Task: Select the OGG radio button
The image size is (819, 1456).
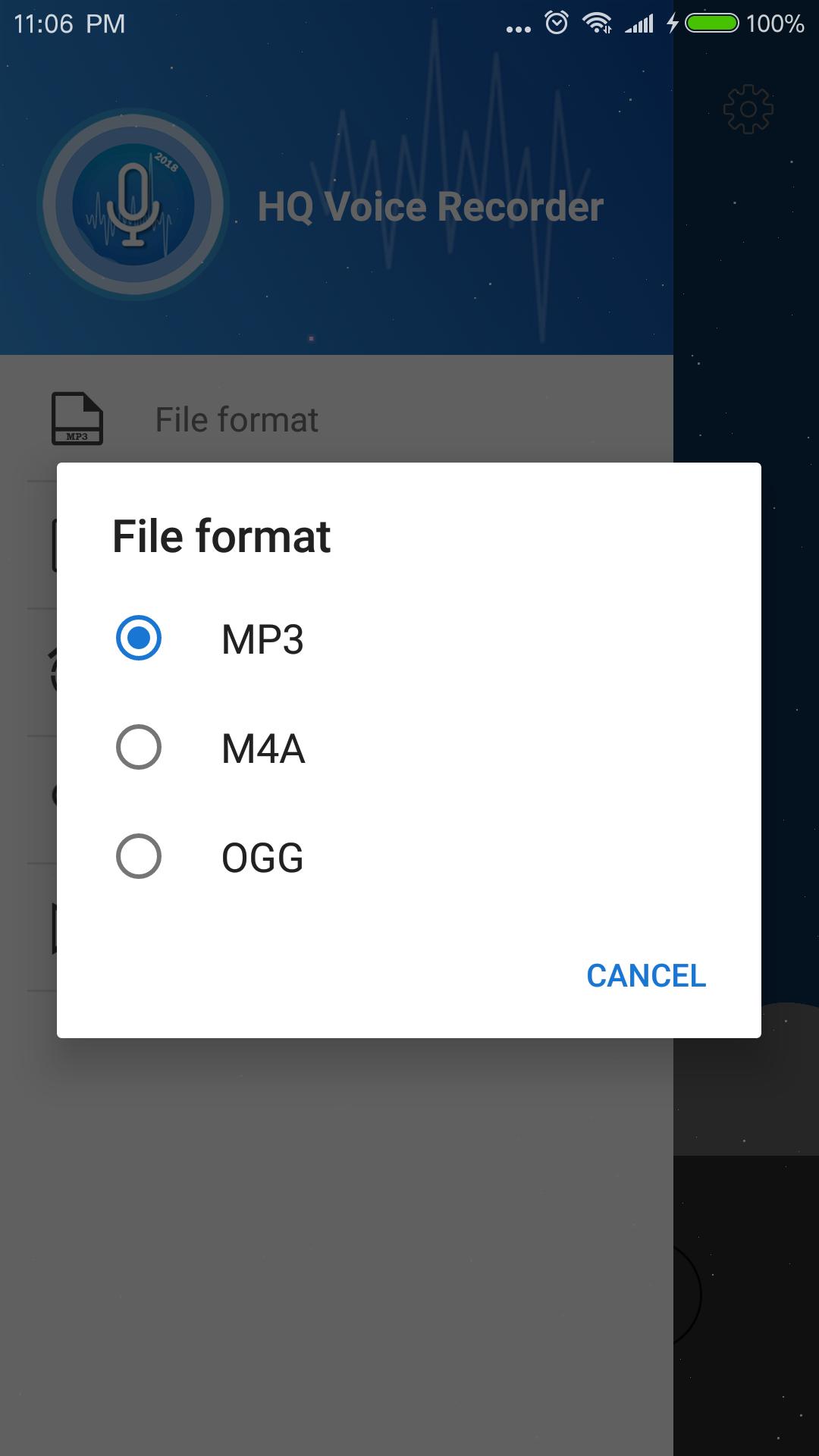Action: coord(139,856)
